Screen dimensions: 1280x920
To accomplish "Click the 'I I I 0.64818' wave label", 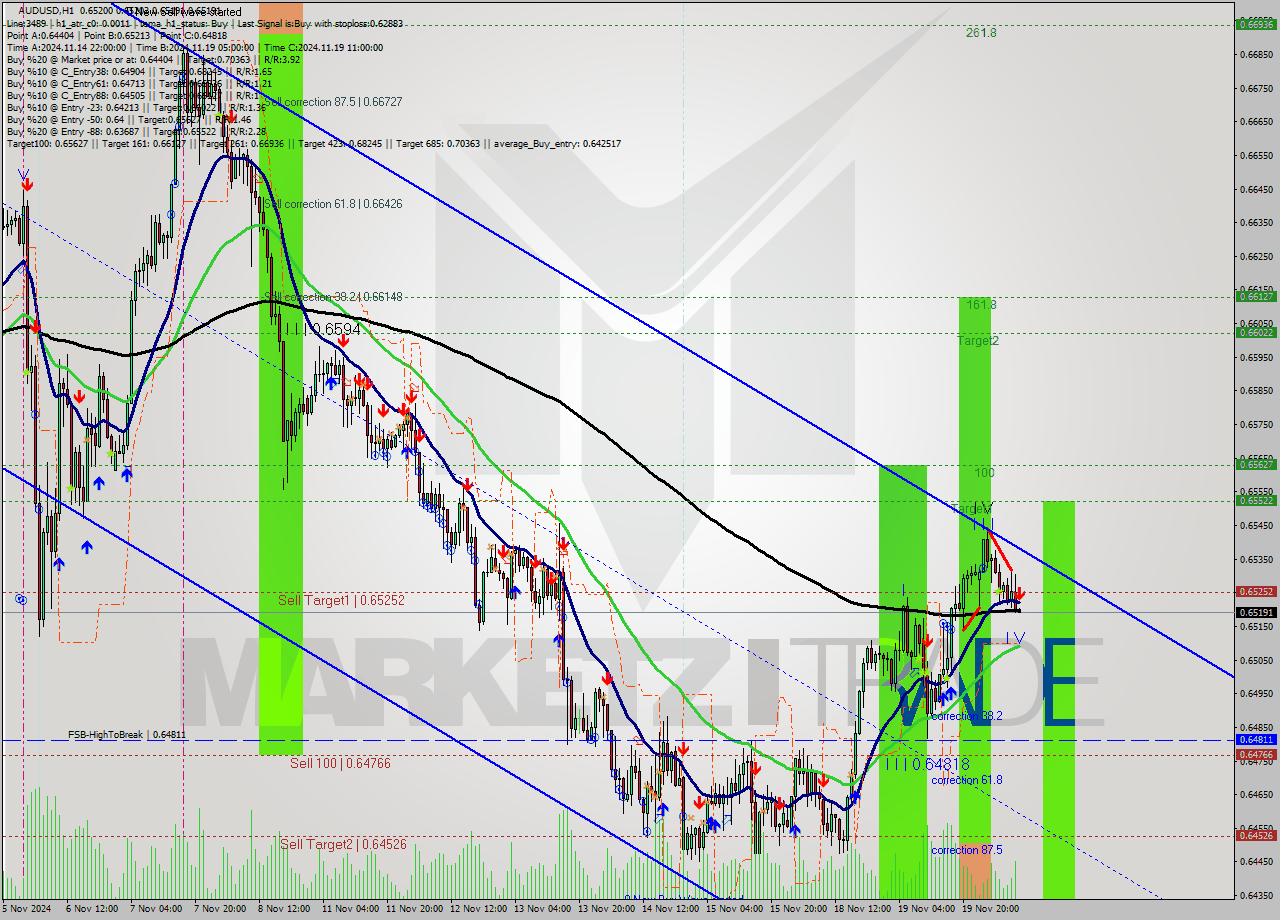I will (x=927, y=764).
